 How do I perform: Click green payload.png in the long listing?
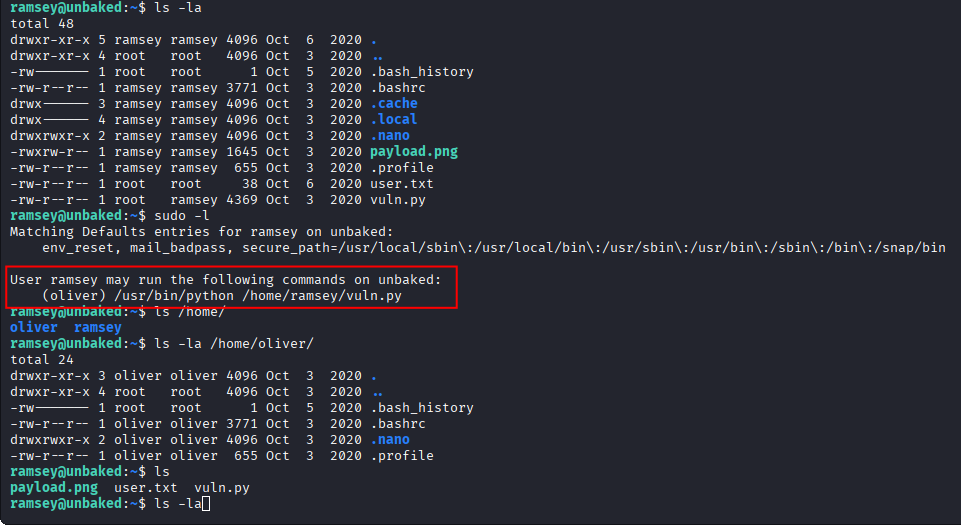point(414,151)
